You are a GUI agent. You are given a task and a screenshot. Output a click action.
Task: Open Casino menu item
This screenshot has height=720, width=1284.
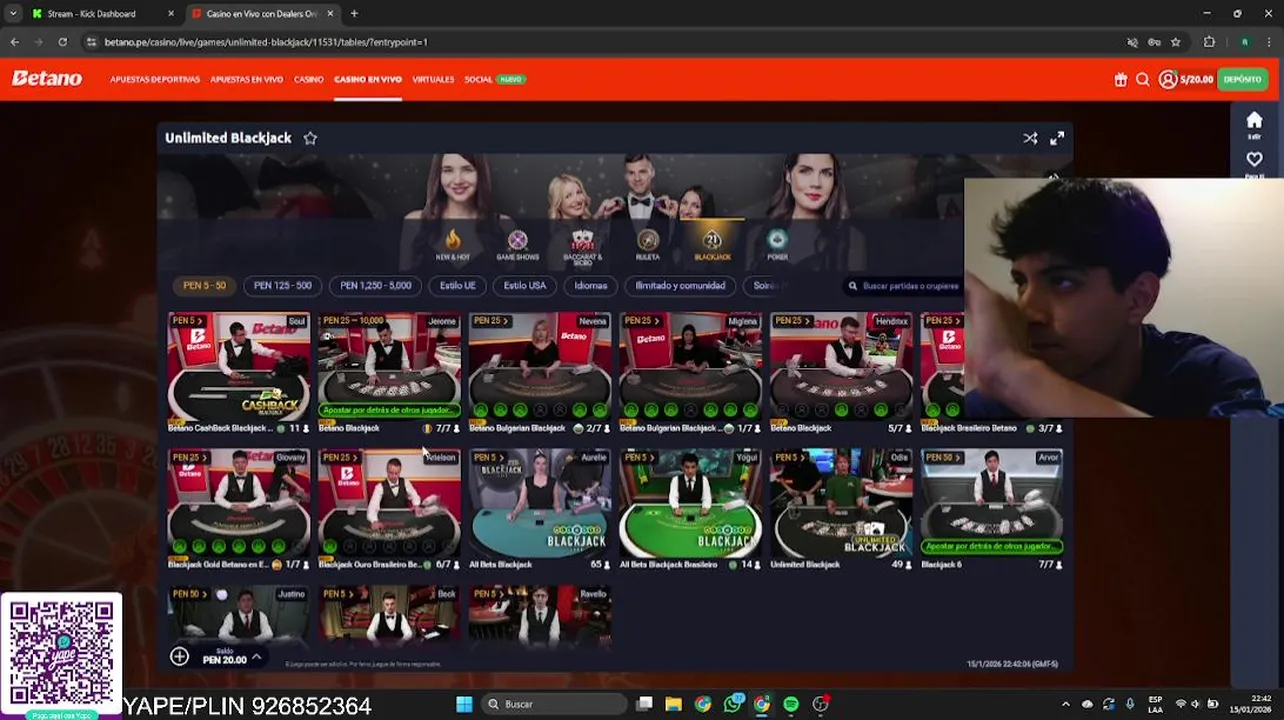(x=308, y=79)
